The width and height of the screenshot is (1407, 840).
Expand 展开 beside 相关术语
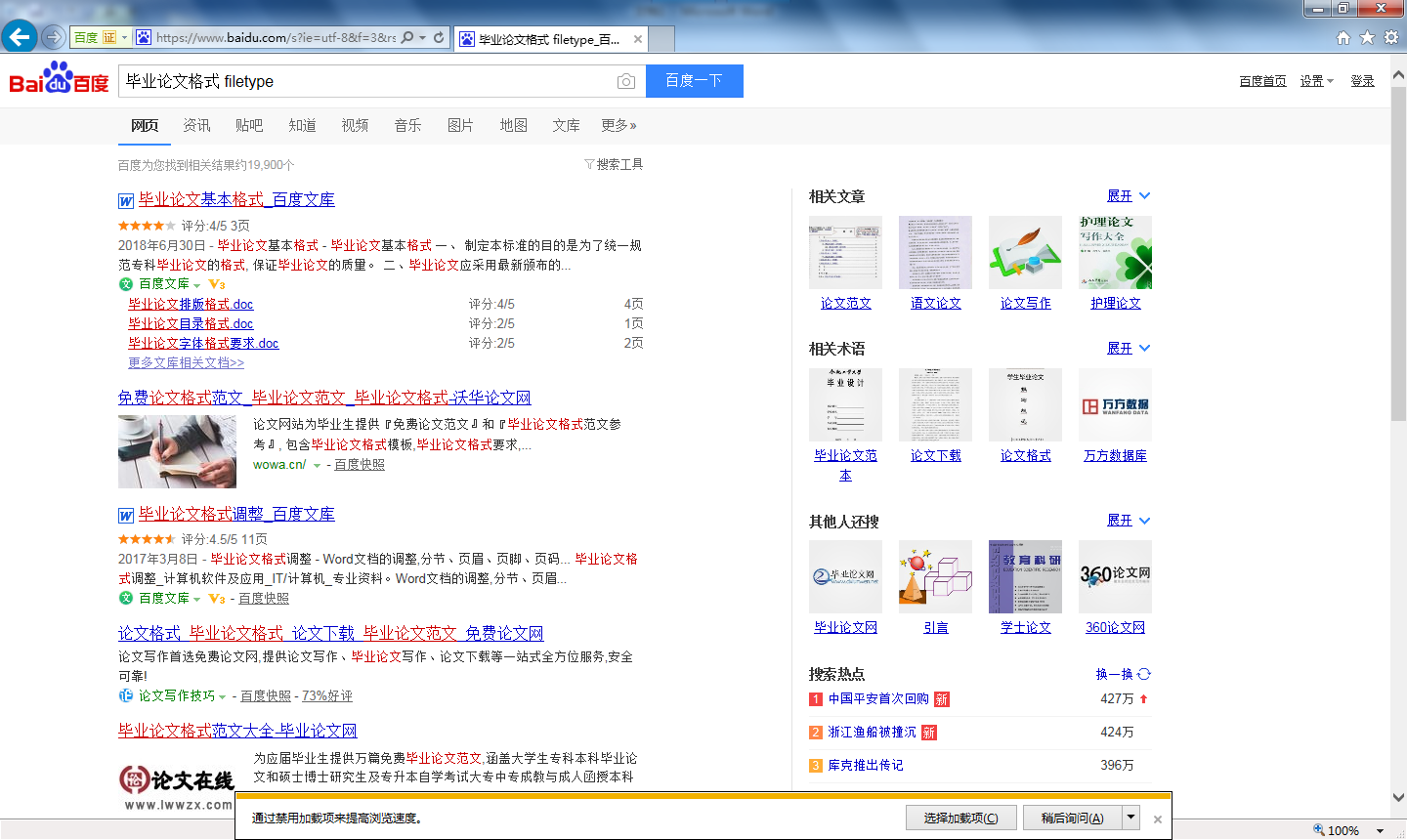pyautogui.click(x=1129, y=349)
